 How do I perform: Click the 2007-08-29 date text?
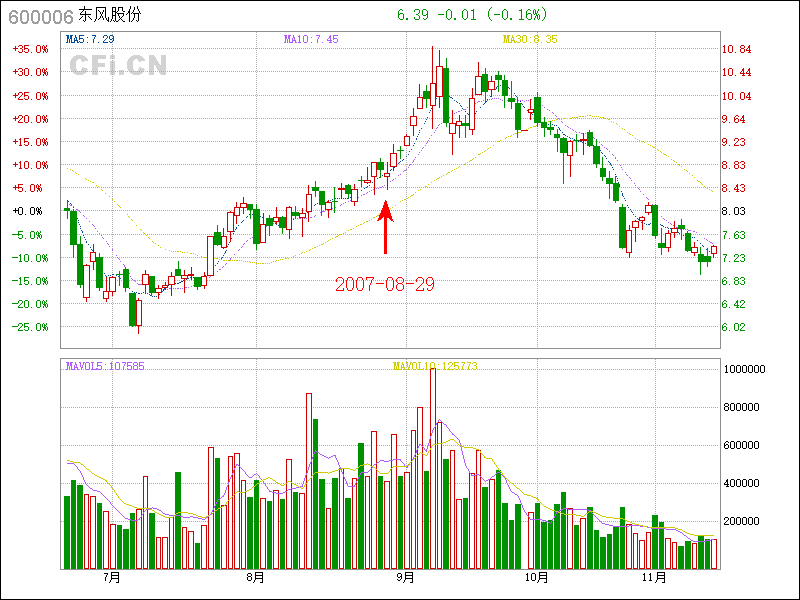[385, 284]
